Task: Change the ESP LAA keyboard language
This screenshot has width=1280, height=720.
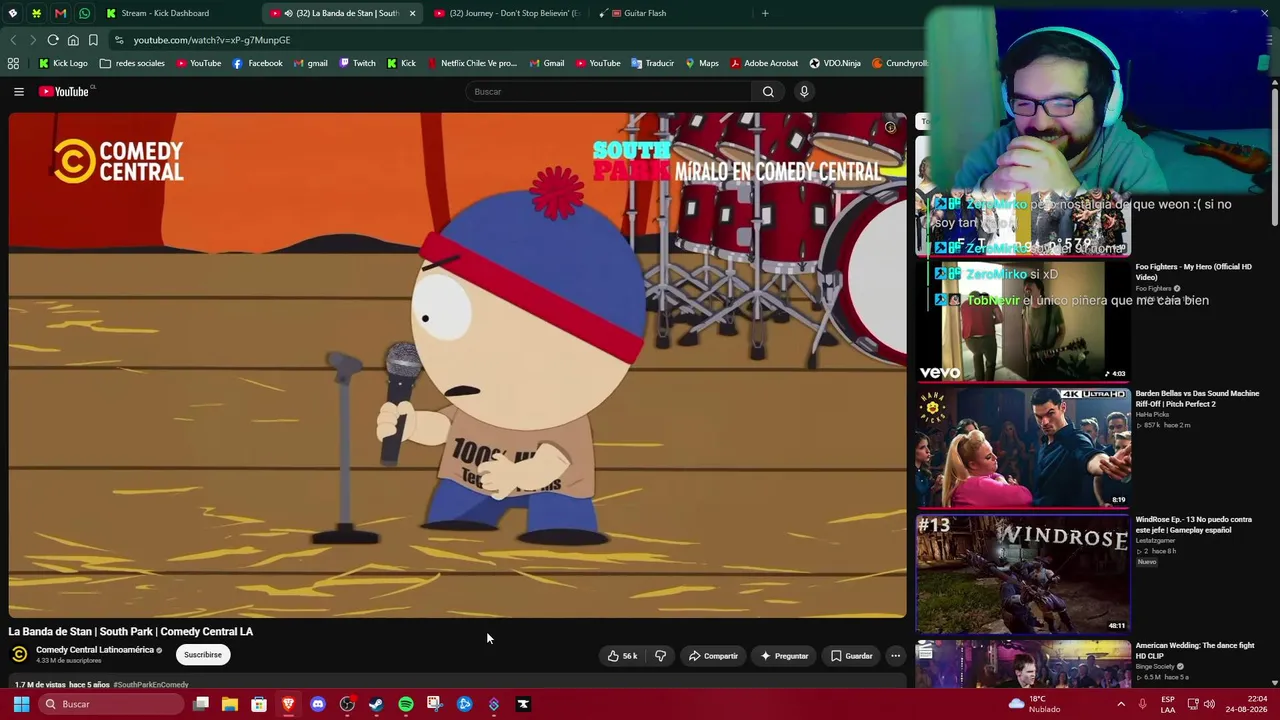Action: coord(1168,704)
